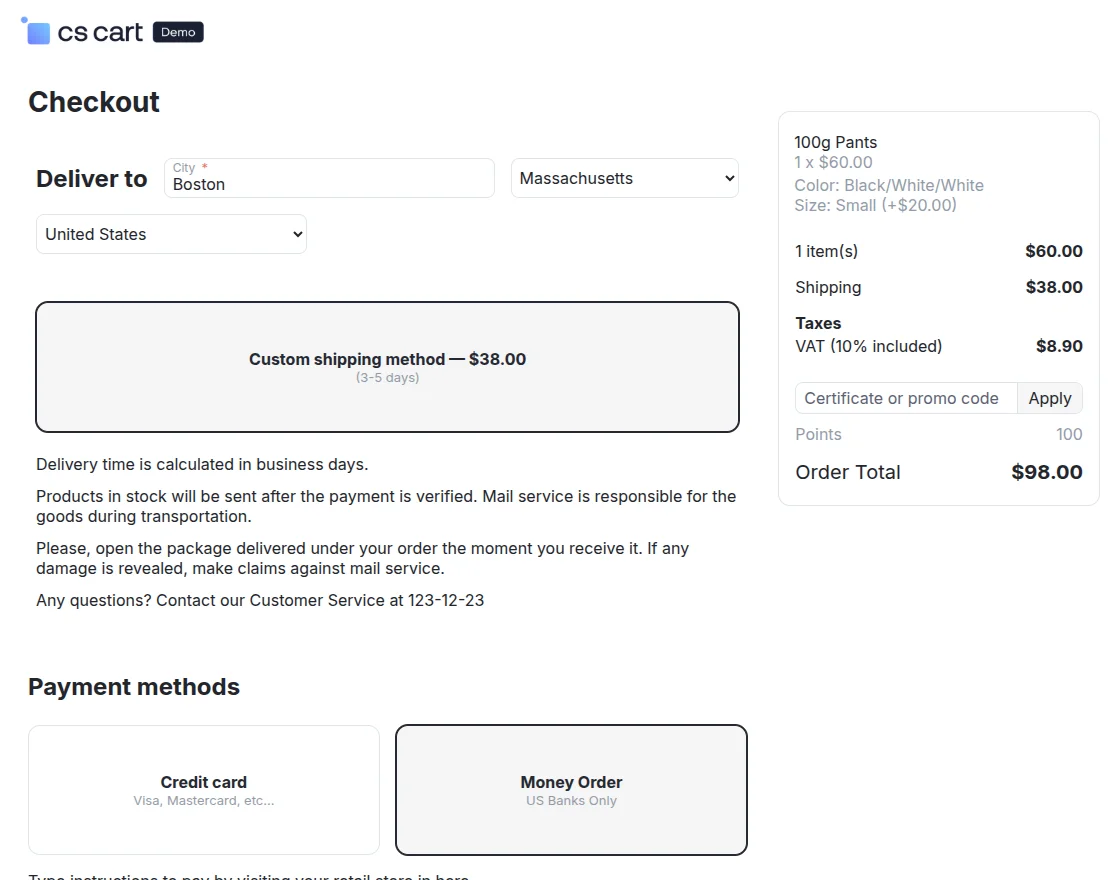
Task: Select the Credit card payment option
Action: pyautogui.click(x=203, y=790)
